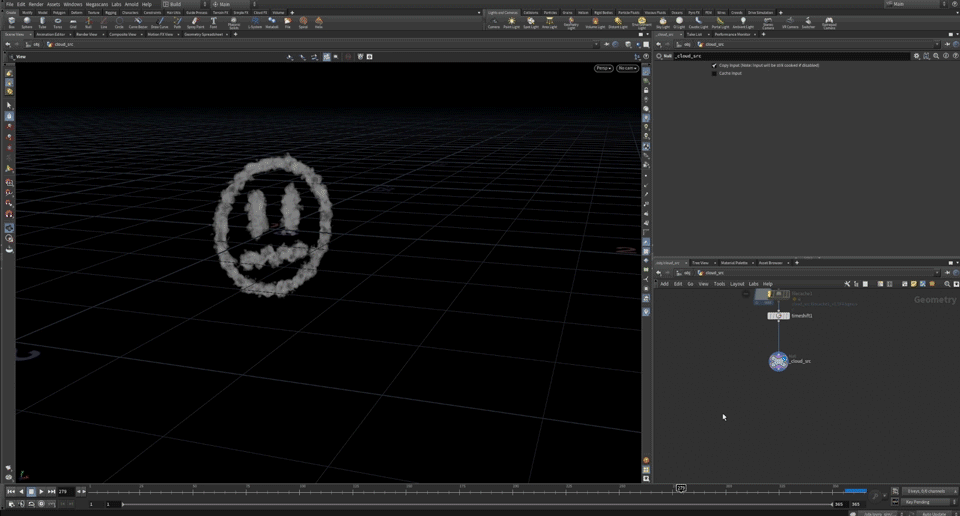This screenshot has height=516, width=960.
Task: Click obj in the viewport path bar
Action: (37, 44)
